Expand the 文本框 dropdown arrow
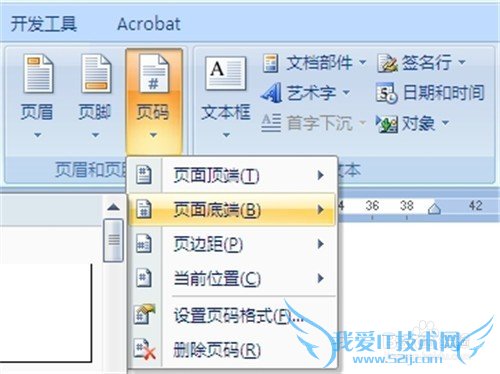500x374 pixels. (x=226, y=135)
